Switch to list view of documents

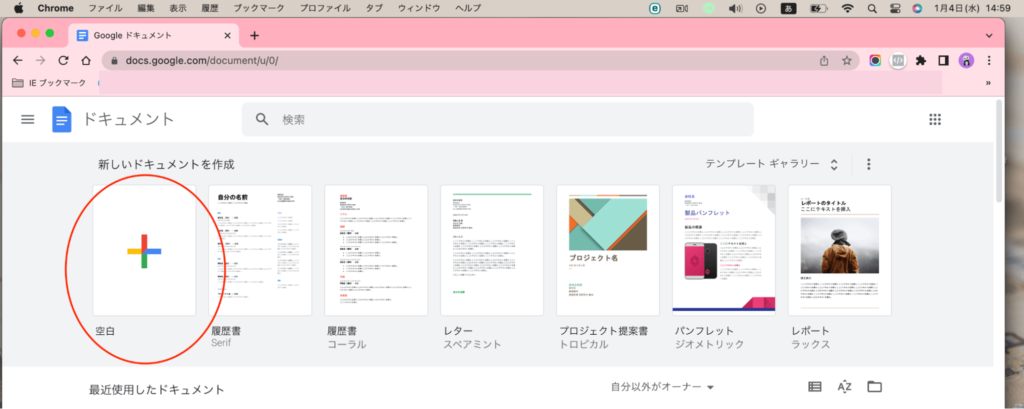coord(815,387)
